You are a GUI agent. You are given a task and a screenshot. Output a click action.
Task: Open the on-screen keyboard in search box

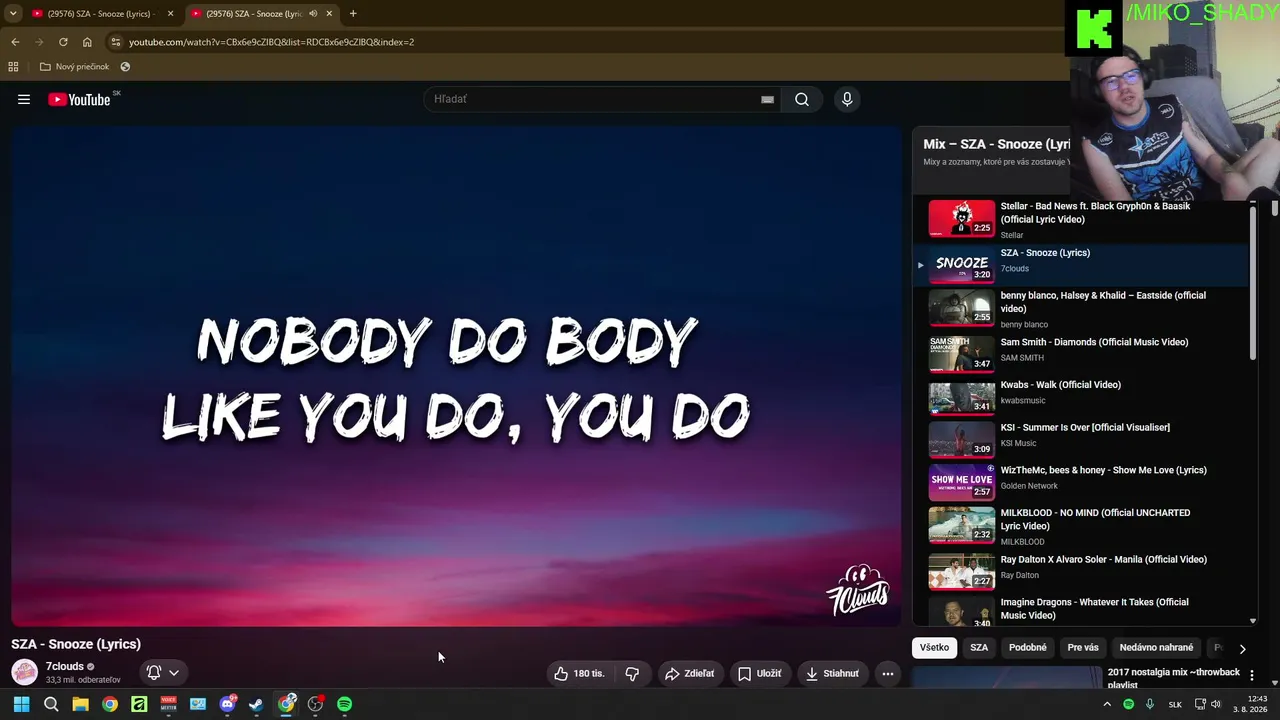point(767,99)
